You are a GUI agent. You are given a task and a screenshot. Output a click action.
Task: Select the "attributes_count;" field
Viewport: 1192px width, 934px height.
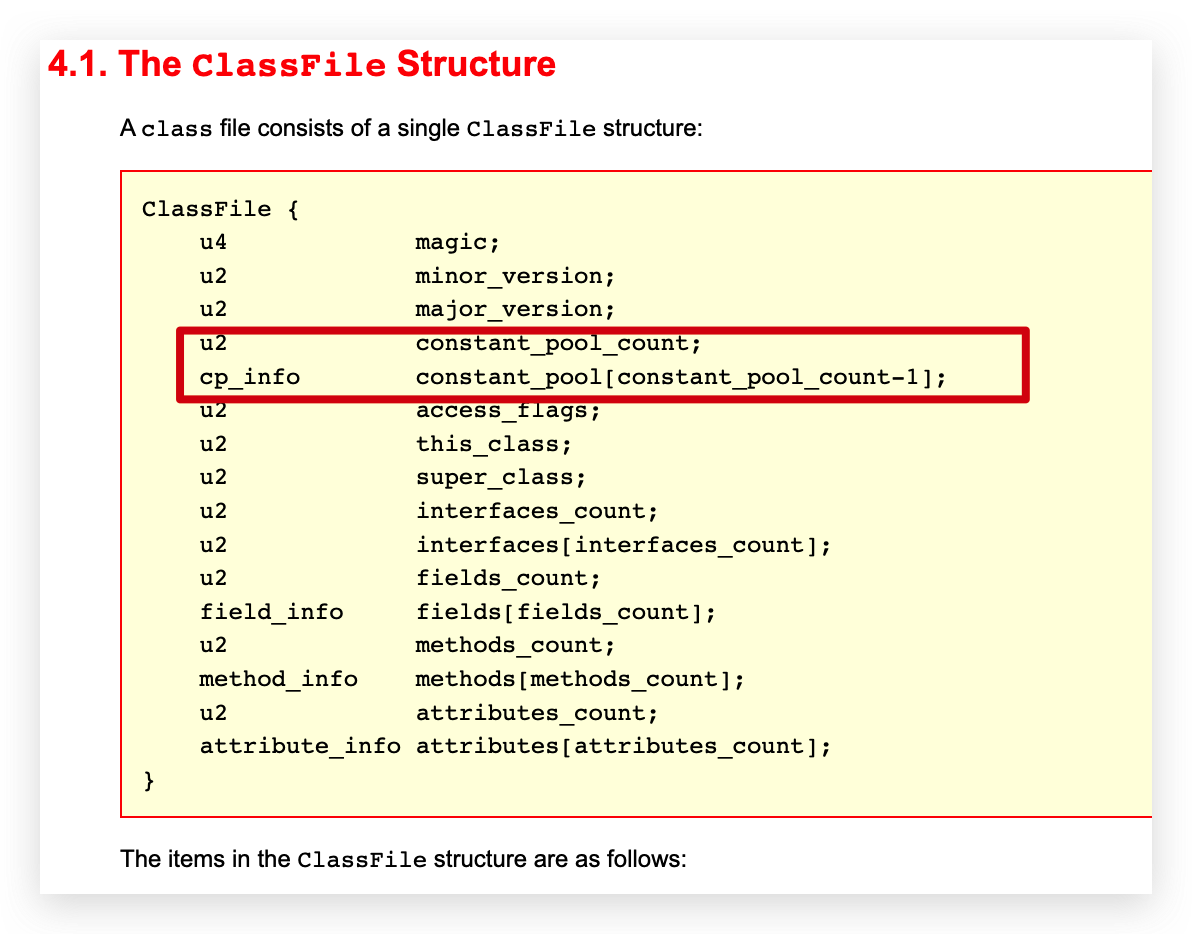[537, 713]
